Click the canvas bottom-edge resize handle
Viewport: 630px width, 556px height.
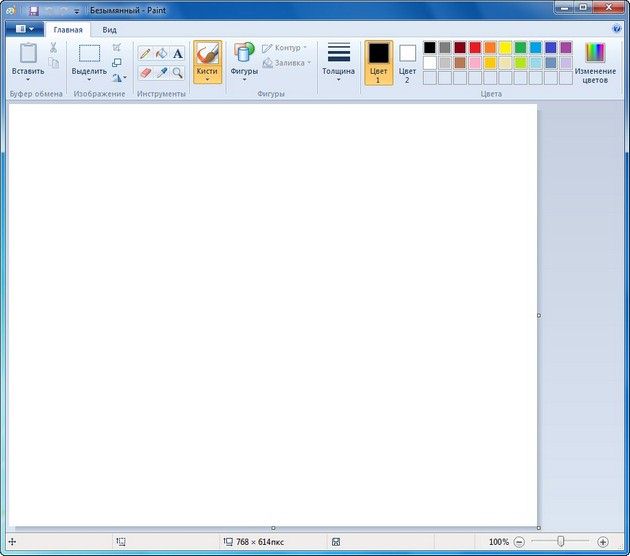[x=273, y=528]
